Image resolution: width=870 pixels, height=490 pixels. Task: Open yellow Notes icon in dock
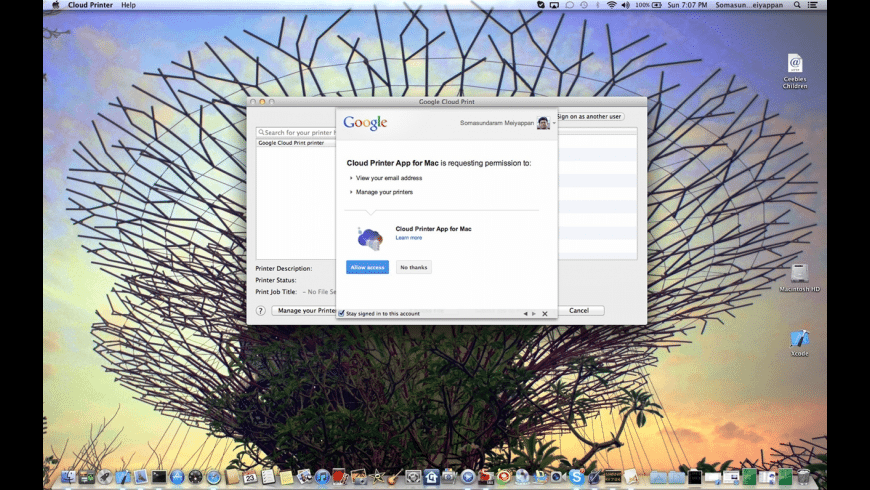[x=286, y=476]
